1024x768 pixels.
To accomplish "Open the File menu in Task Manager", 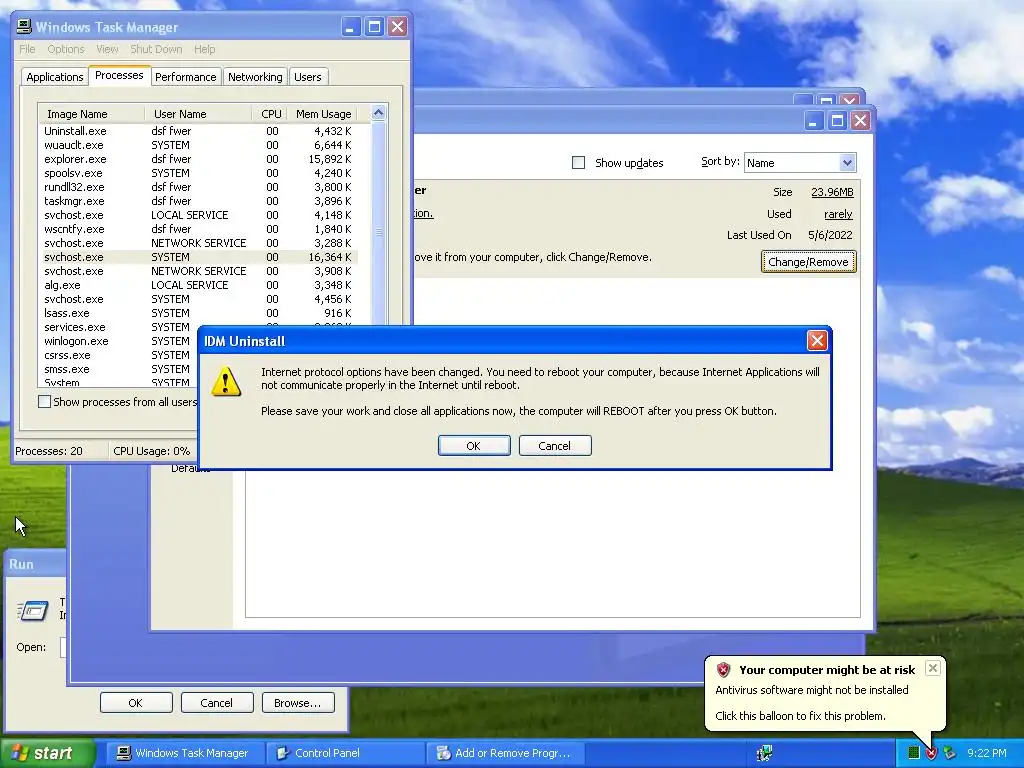I will 27,49.
